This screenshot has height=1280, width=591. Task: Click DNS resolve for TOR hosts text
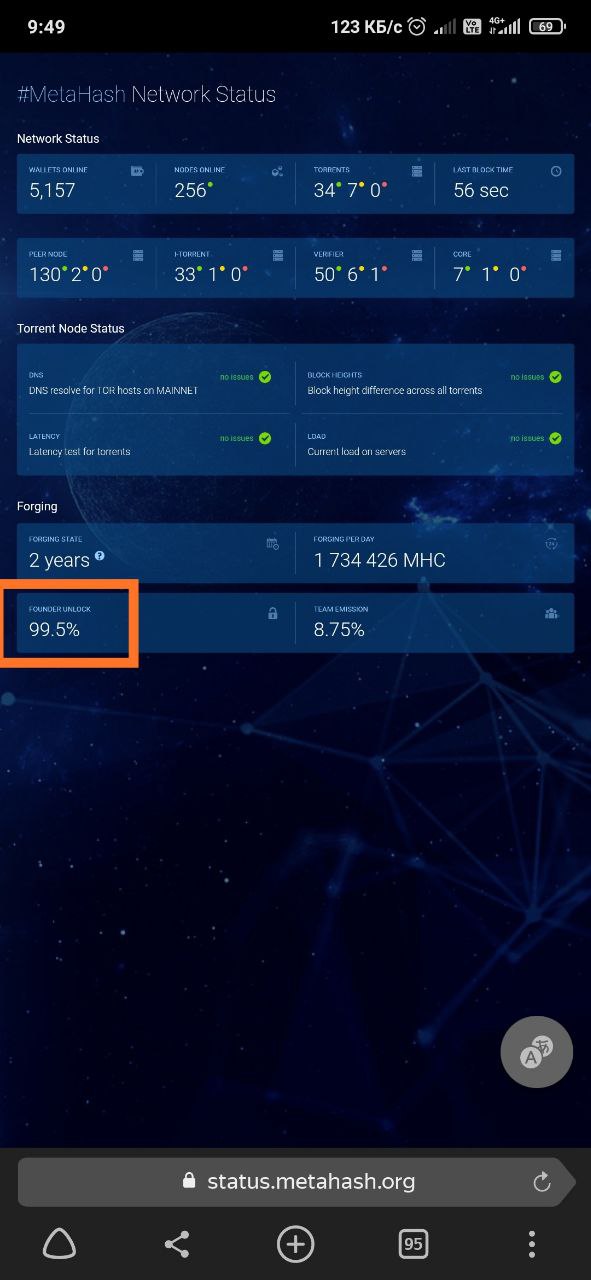pos(113,390)
